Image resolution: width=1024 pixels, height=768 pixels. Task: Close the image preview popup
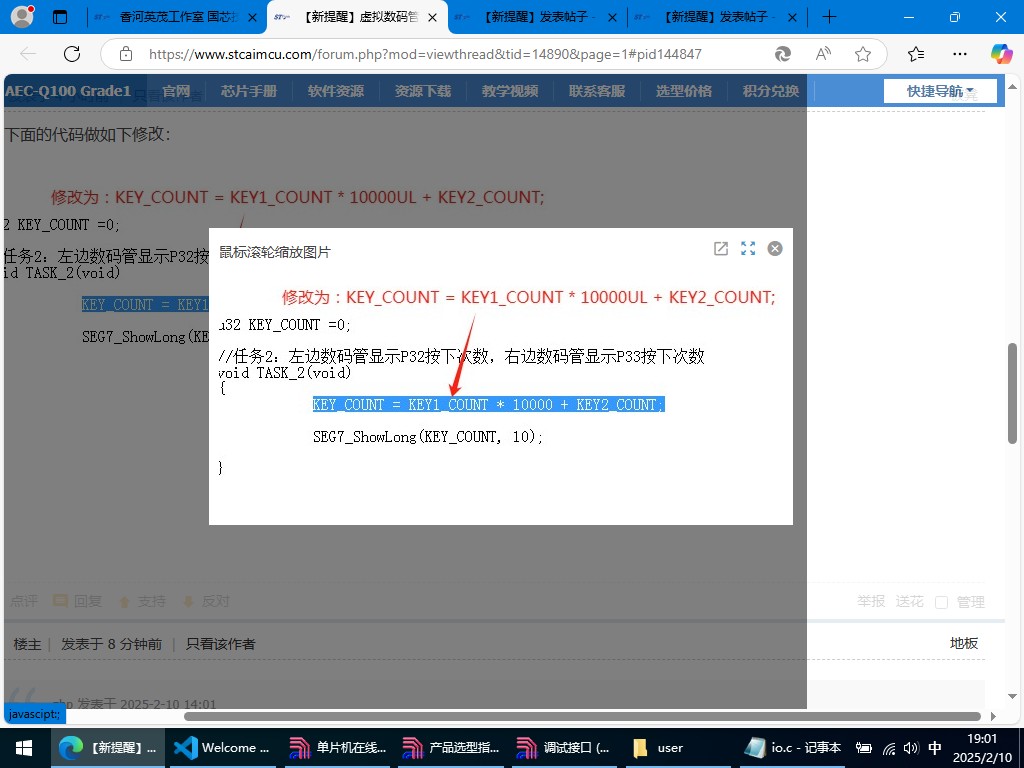point(775,249)
